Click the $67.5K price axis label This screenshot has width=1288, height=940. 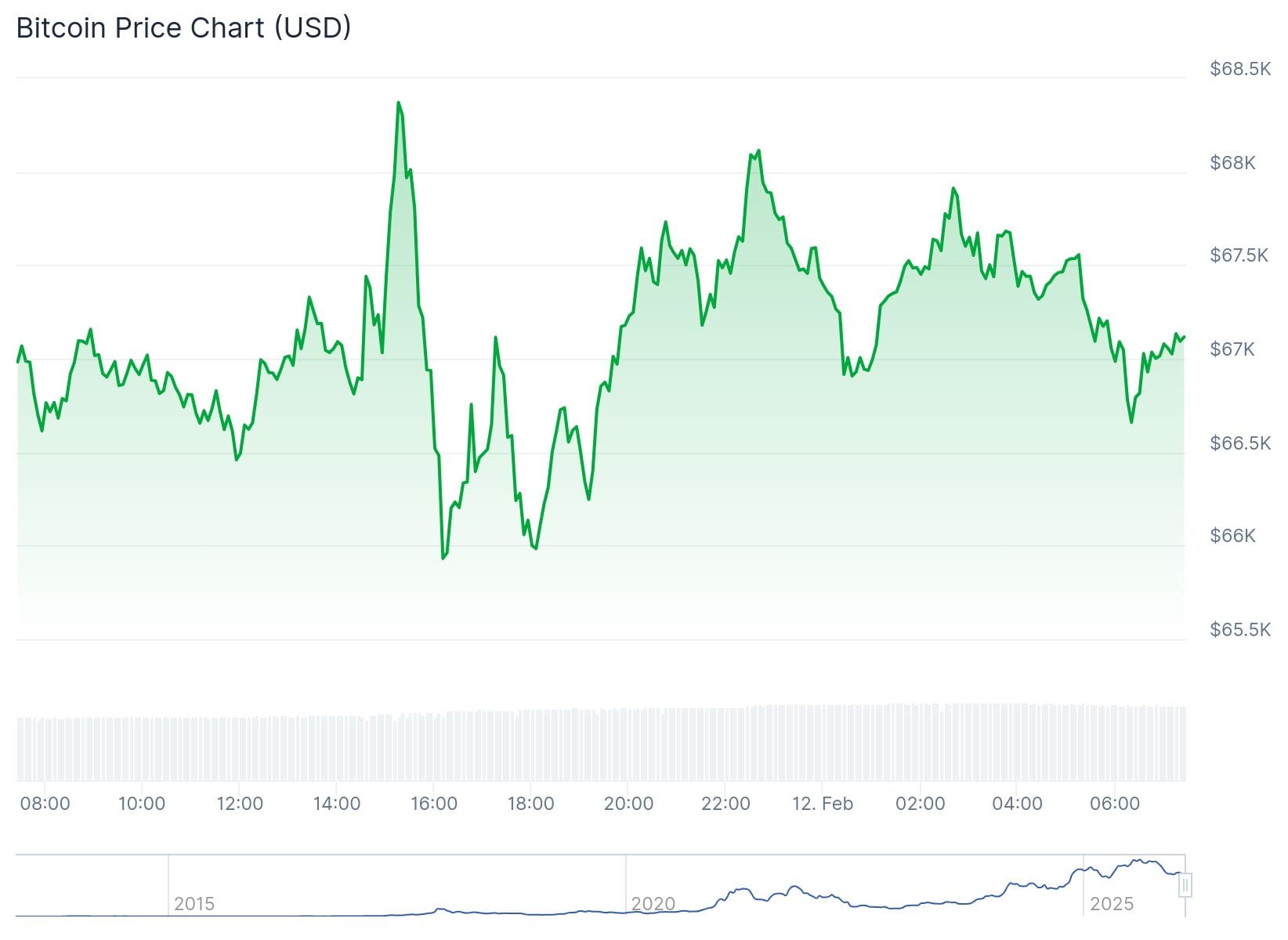(1239, 255)
